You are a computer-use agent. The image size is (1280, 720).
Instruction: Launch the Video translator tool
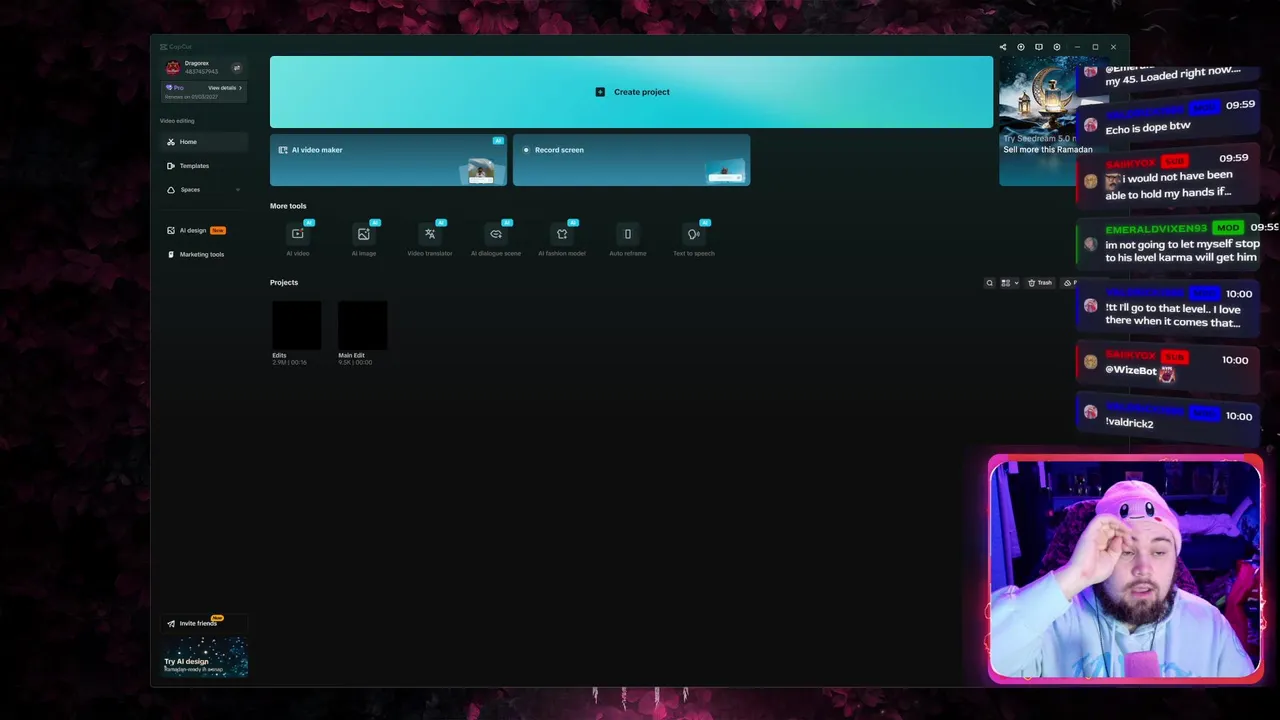coord(430,239)
